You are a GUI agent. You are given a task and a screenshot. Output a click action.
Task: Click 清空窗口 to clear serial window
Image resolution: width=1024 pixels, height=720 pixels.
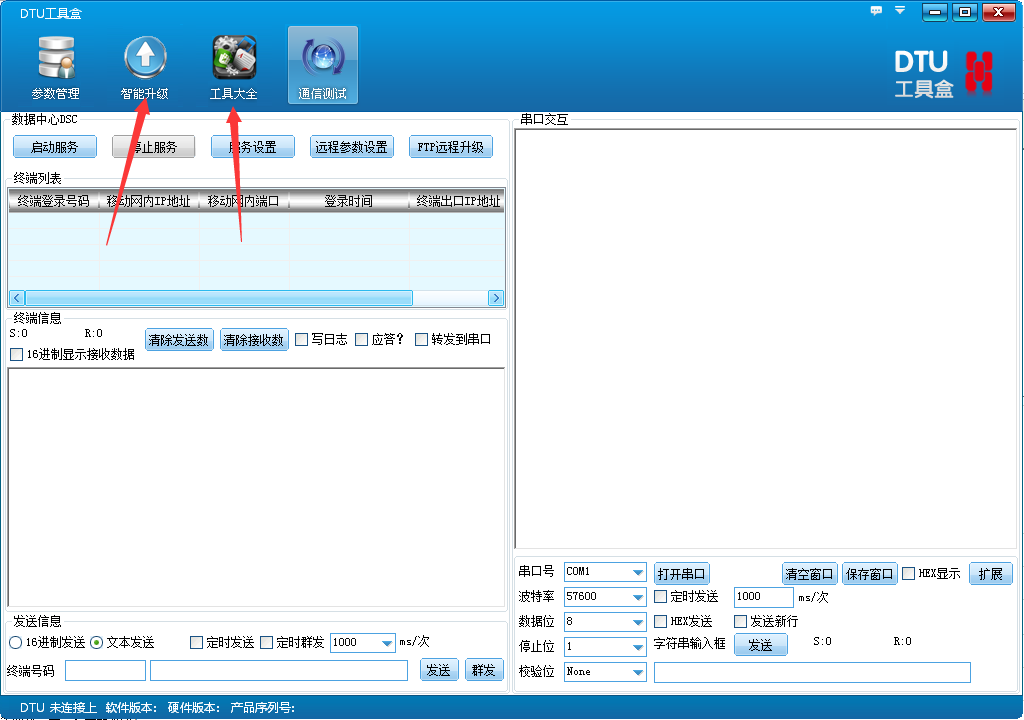pyautogui.click(x=809, y=574)
